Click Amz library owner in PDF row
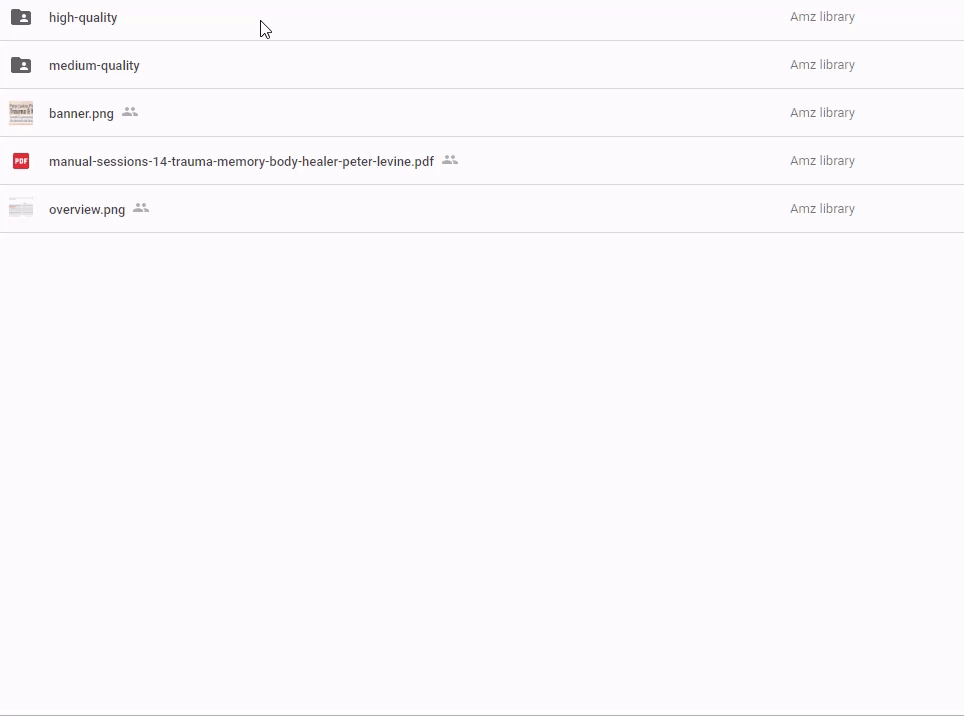964x716 pixels. pyautogui.click(x=822, y=161)
